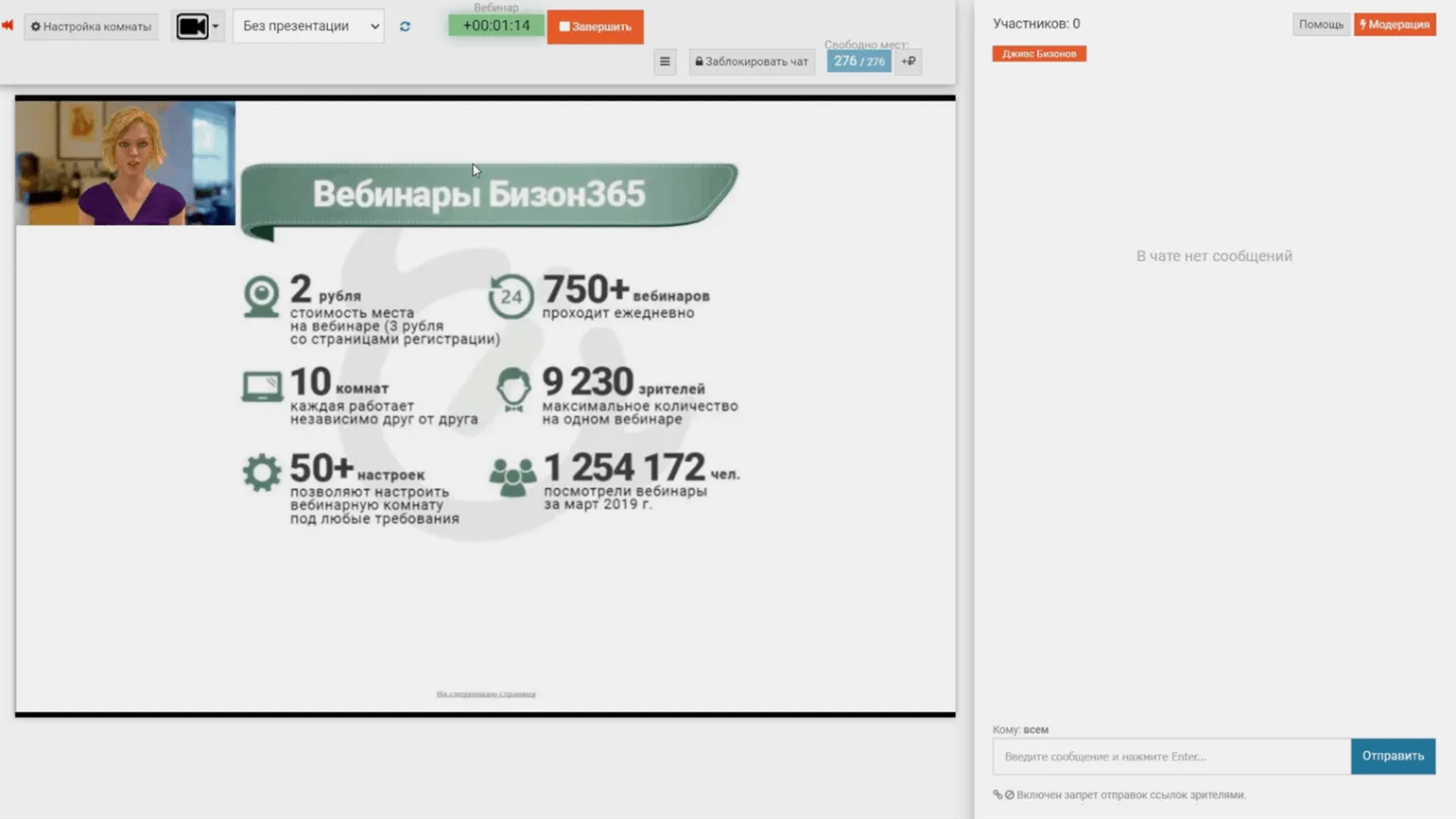Open the hamburger menu beside chat lock
This screenshot has height=819, width=1456.
tap(665, 61)
